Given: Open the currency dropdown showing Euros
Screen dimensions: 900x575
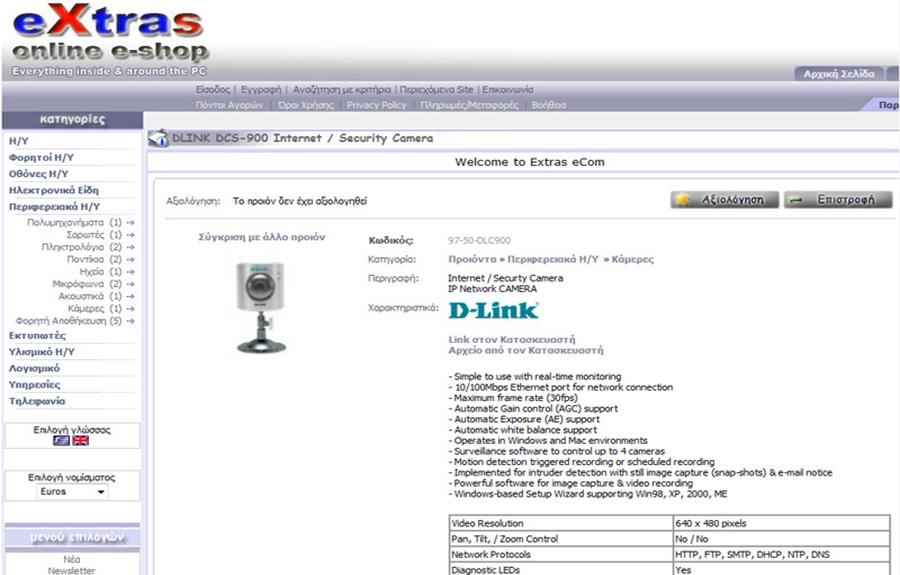Looking at the screenshot, I should click(x=72, y=492).
